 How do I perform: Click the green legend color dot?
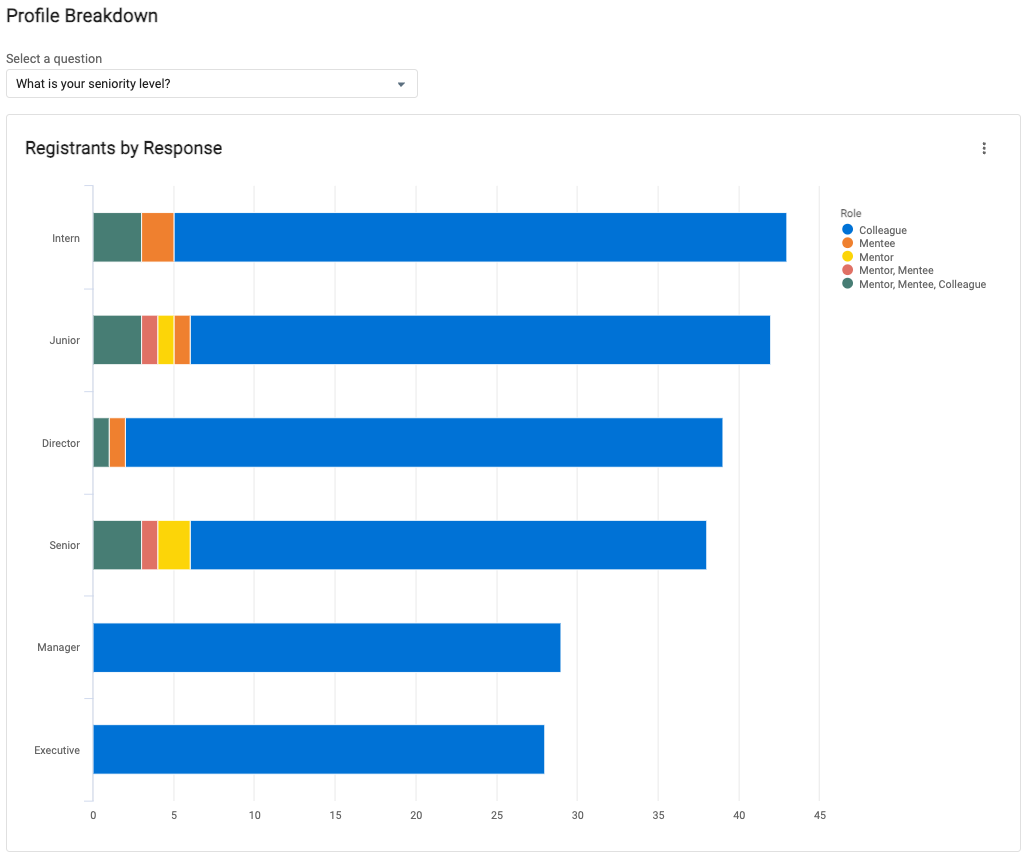coord(848,285)
